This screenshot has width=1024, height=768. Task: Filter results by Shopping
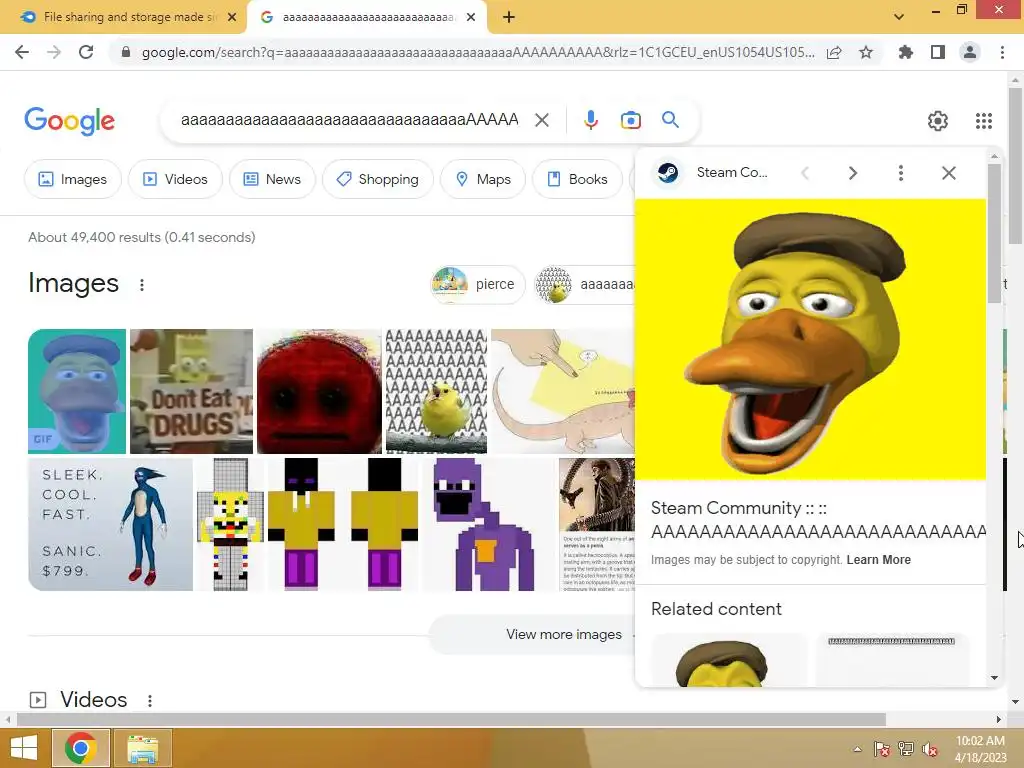tap(377, 179)
